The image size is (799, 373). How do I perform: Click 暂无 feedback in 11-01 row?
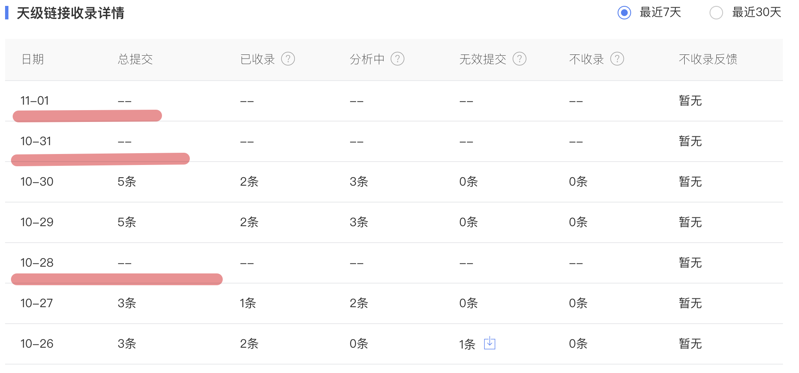[690, 101]
